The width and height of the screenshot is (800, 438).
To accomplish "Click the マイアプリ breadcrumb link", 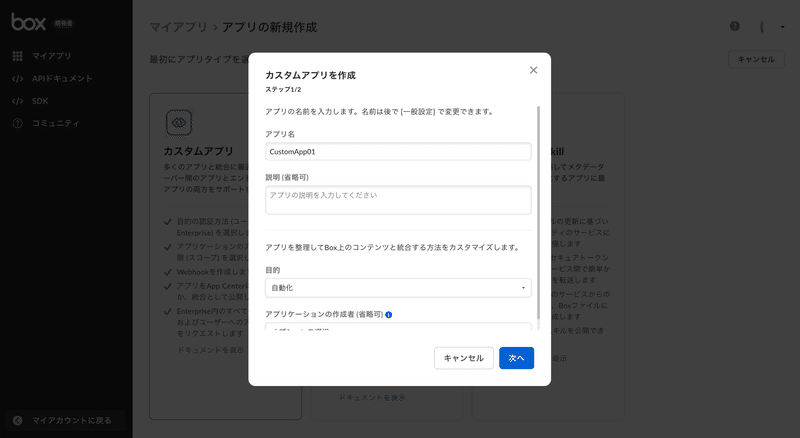I will 179,27.
